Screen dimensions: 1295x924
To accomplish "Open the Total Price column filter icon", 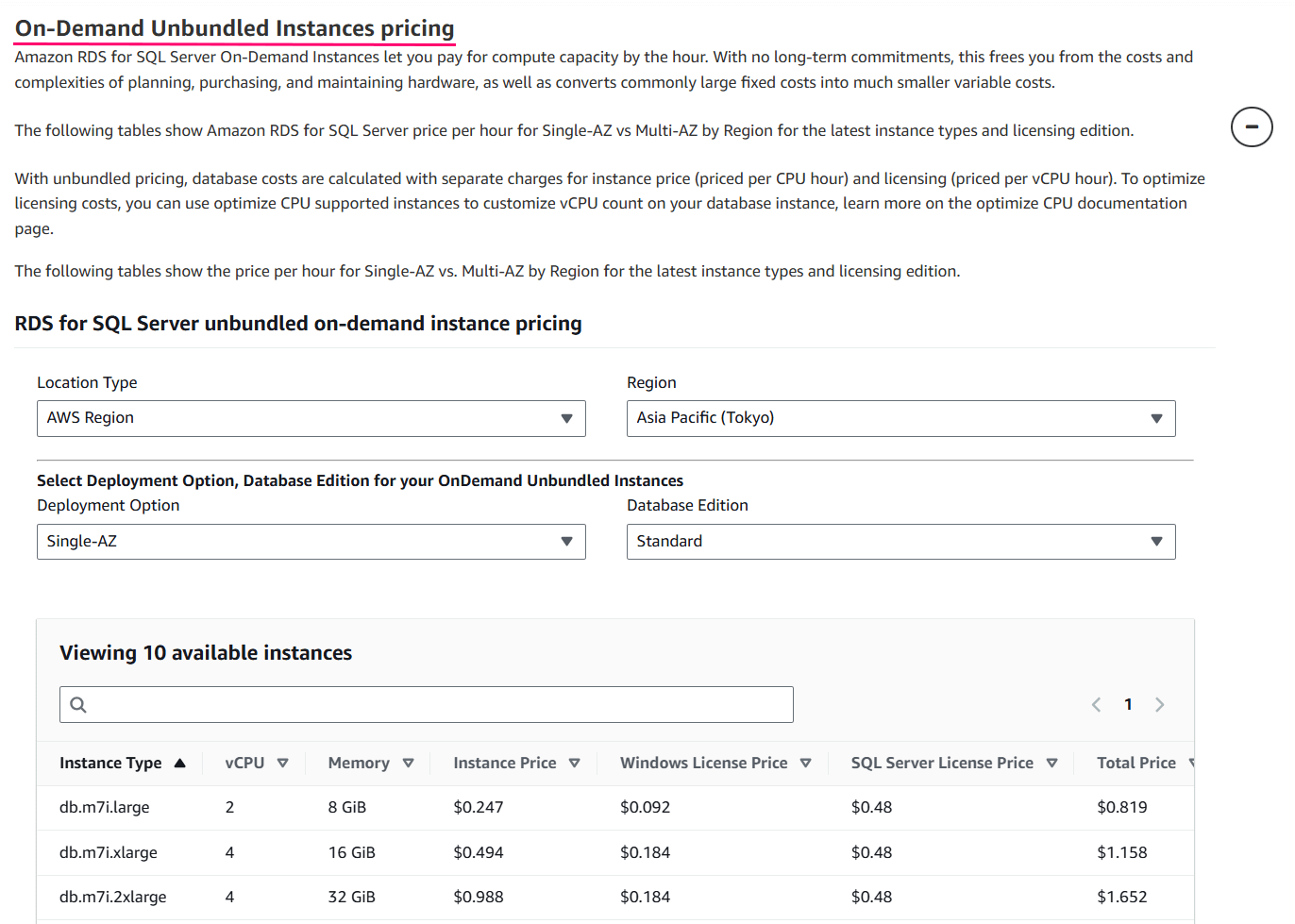I will point(1191,763).
